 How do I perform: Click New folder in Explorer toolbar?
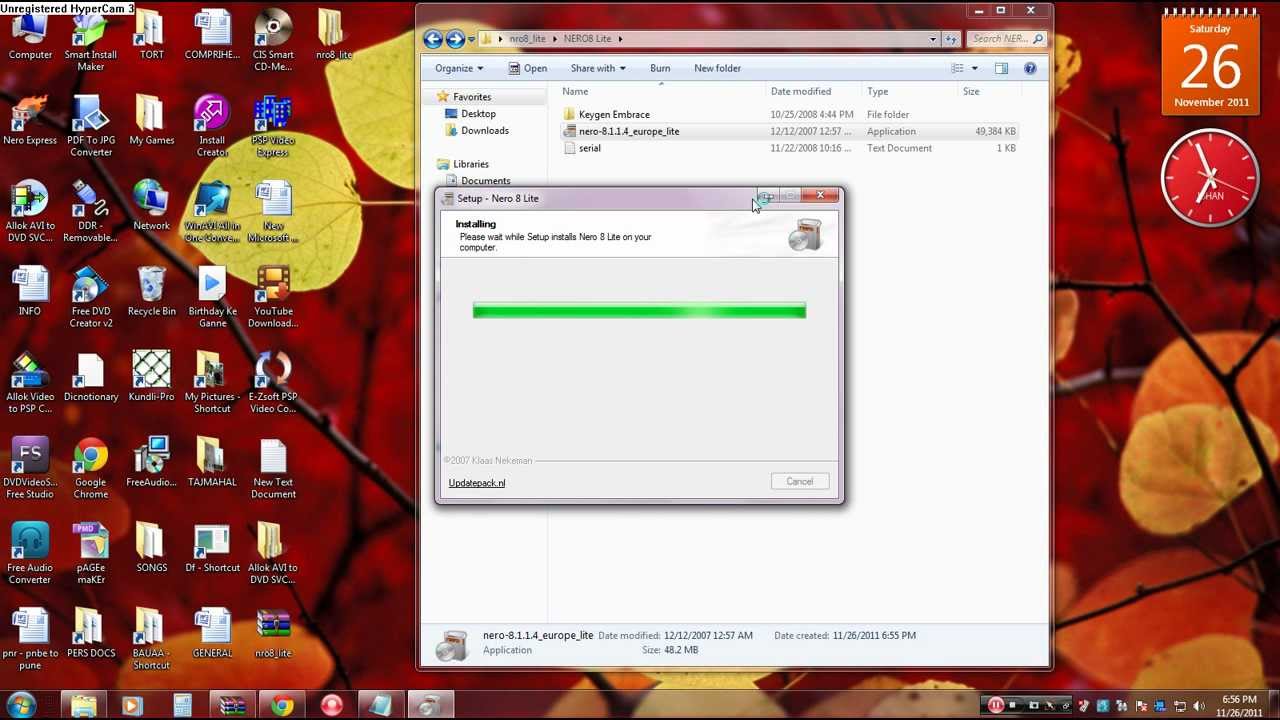click(x=717, y=68)
